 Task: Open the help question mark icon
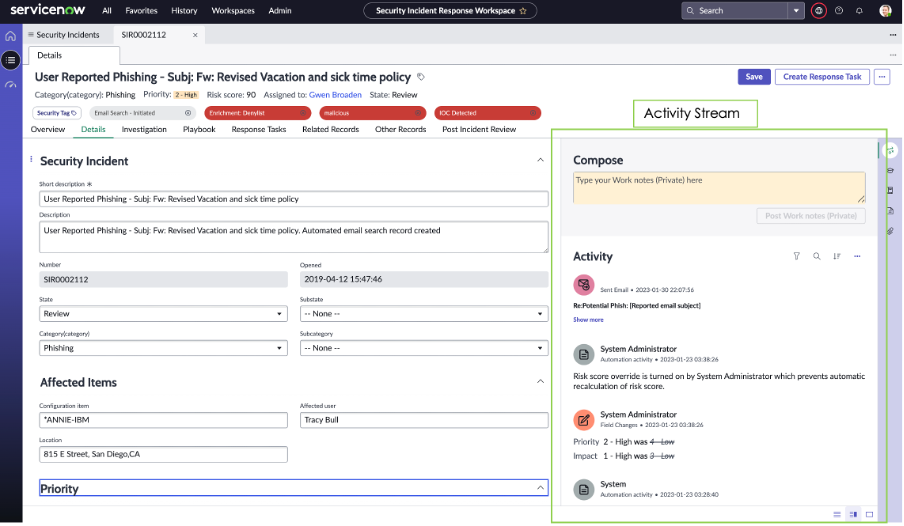pyautogui.click(x=839, y=10)
